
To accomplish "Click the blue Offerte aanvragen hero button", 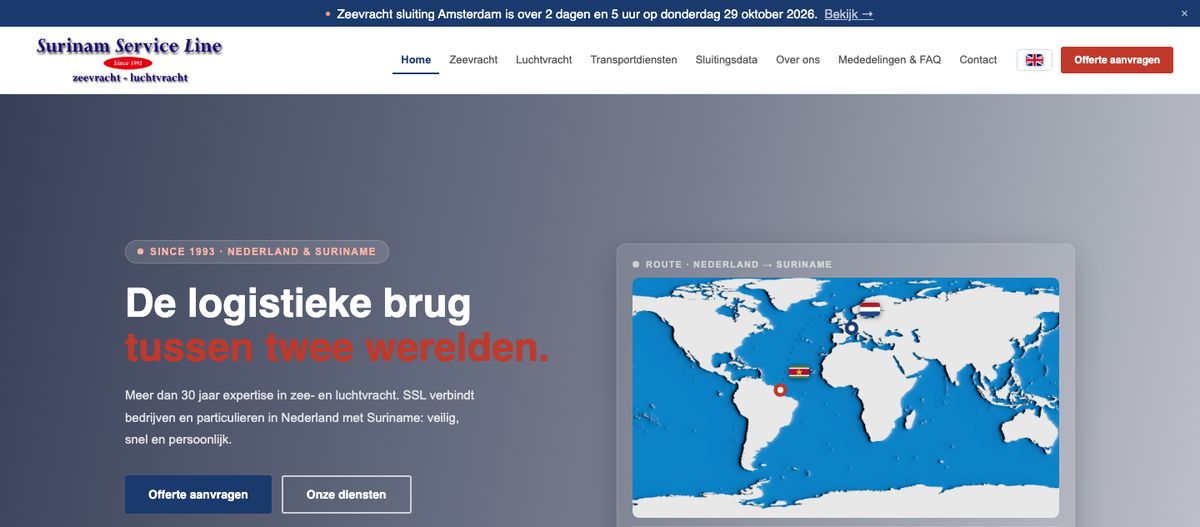I will point(198,494).
